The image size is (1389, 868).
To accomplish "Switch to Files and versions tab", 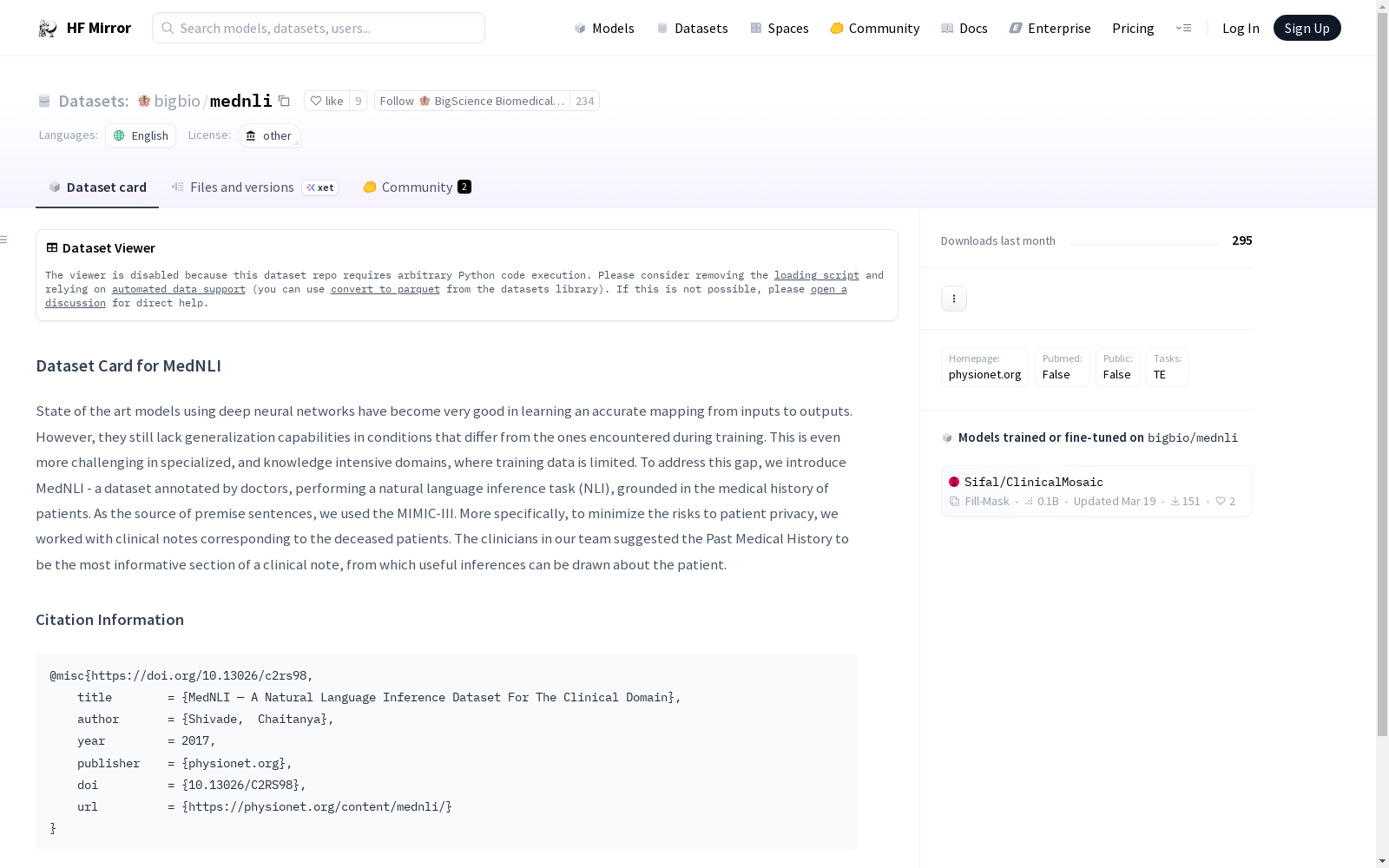I will click(x=254, y=187).
